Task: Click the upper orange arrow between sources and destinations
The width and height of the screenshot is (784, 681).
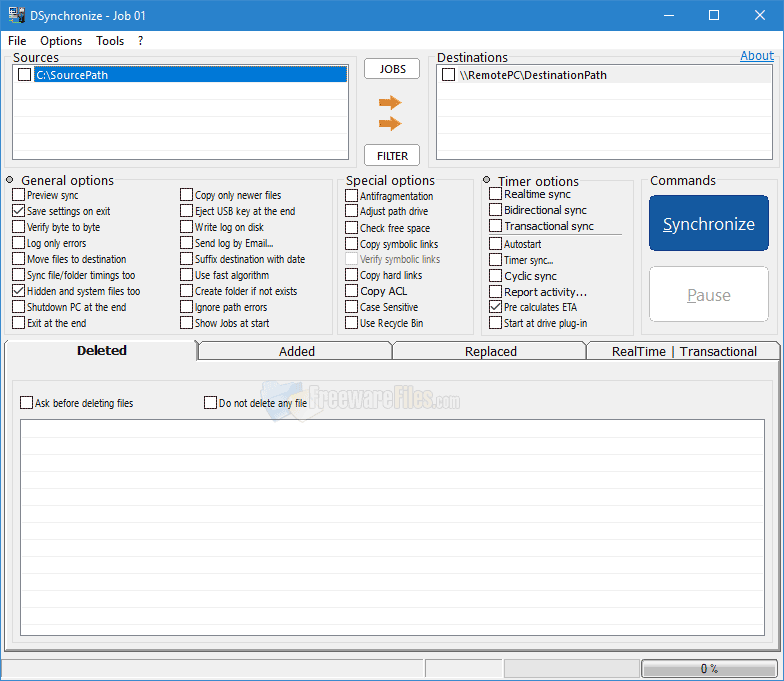Action: 390,102
